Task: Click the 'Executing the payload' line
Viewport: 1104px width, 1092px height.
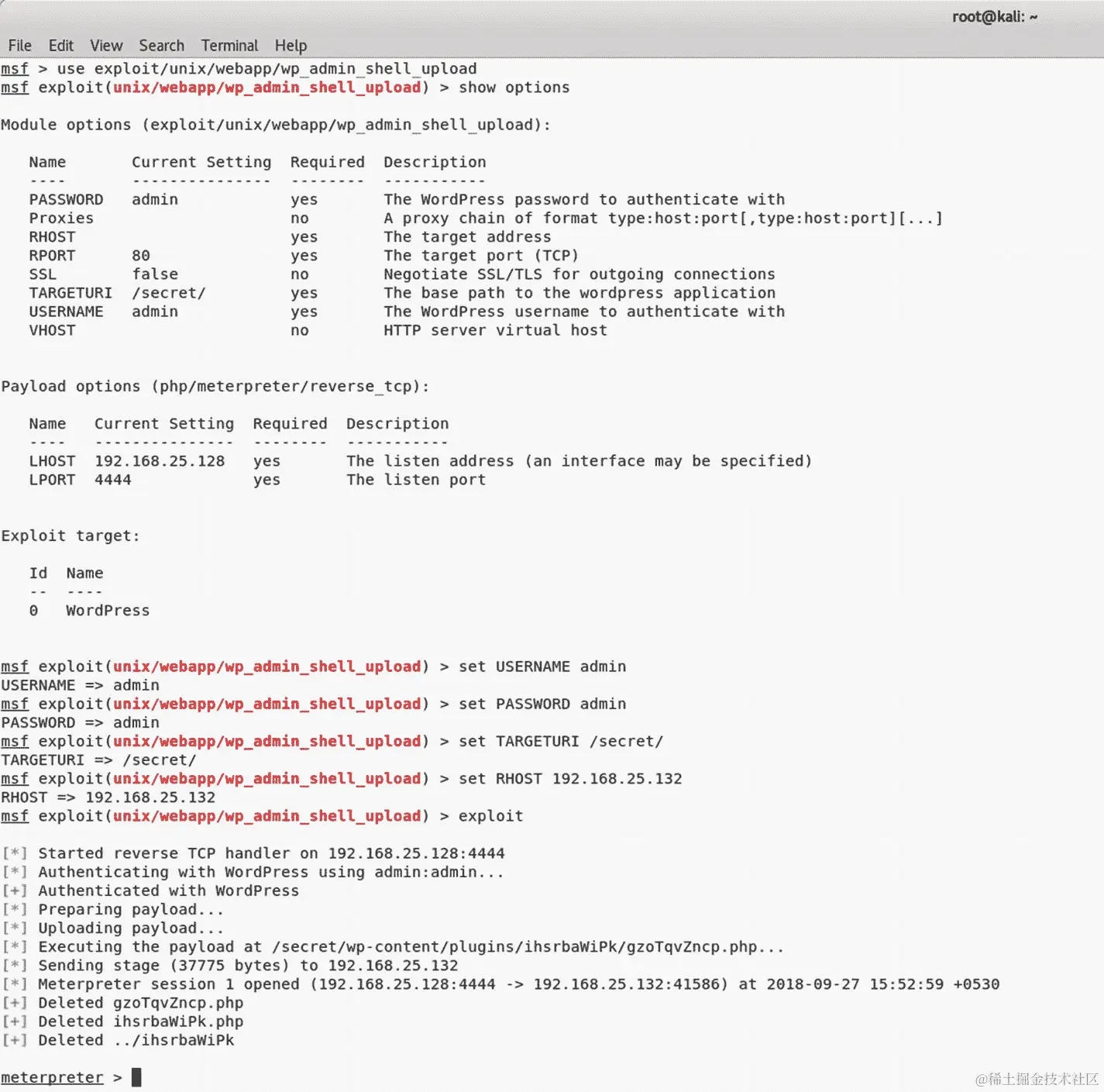Action: pos(393,947)
